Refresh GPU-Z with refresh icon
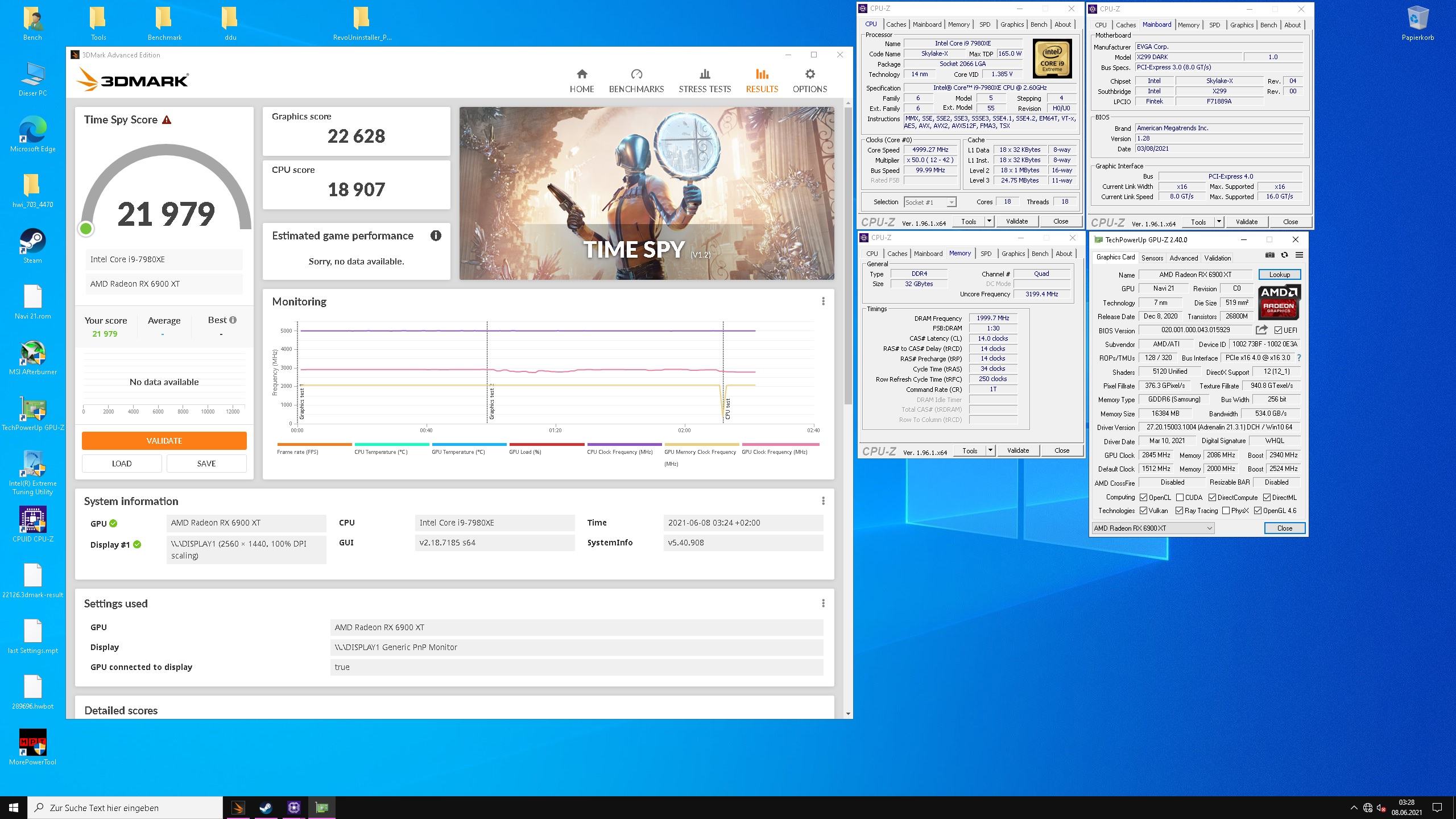Image resolution: width=1456 pixels, height=819 pixels. (1284, 255)
